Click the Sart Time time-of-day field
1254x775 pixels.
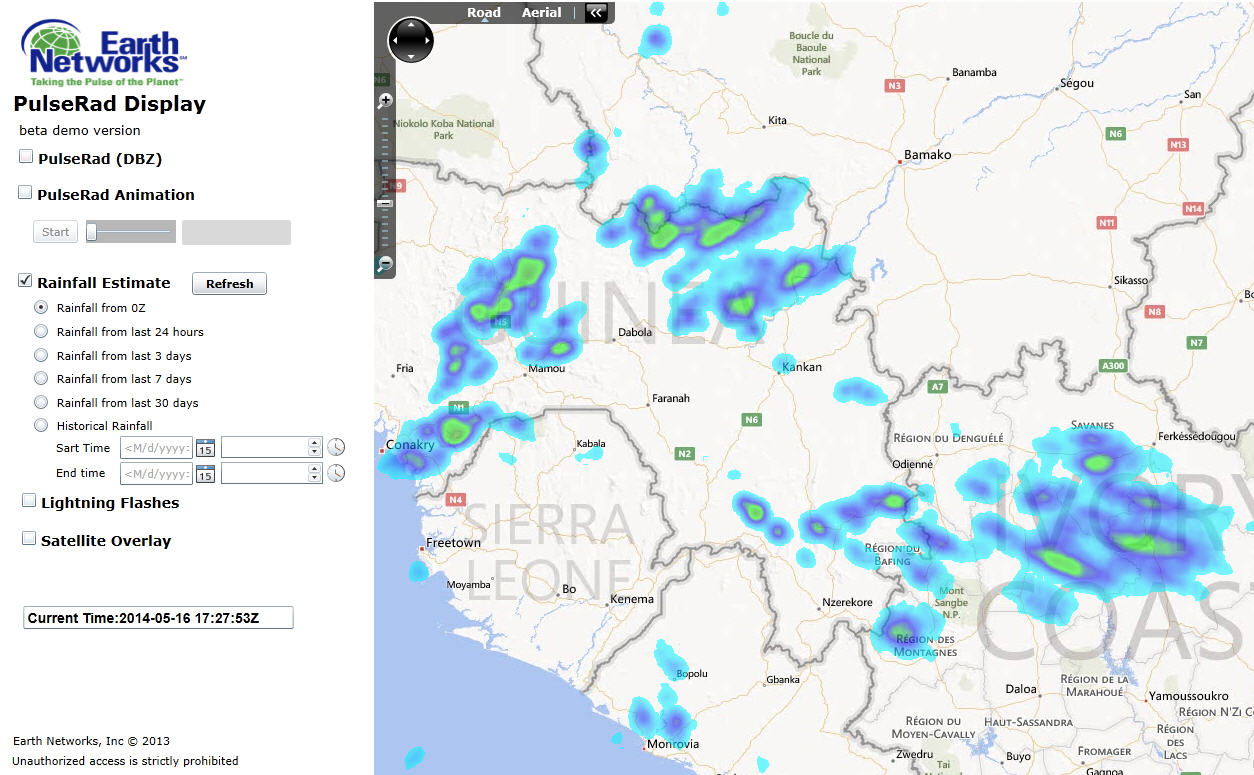click(x=264, y=448)
